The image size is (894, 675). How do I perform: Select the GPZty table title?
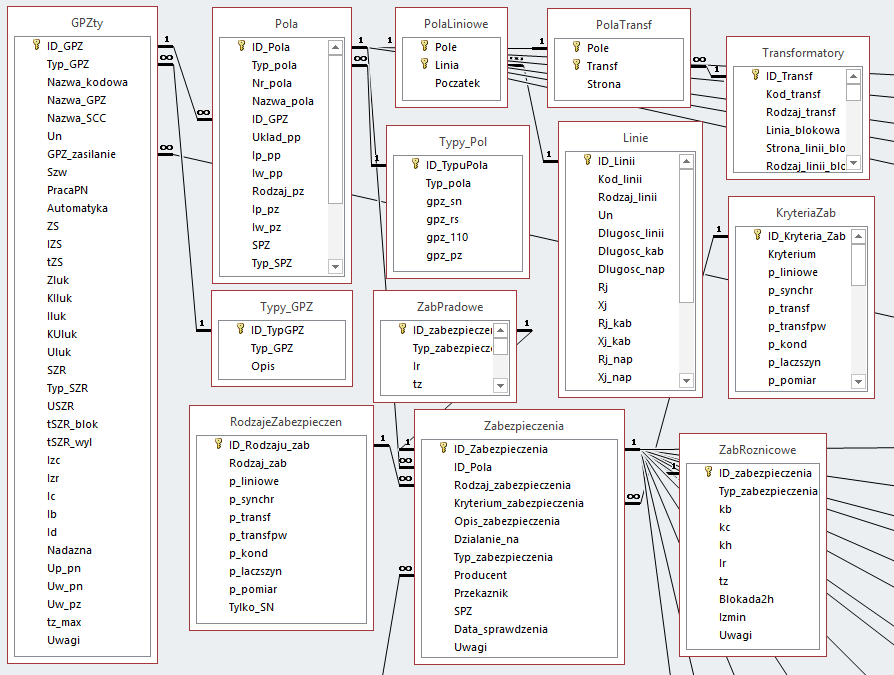tap(87, 23)
